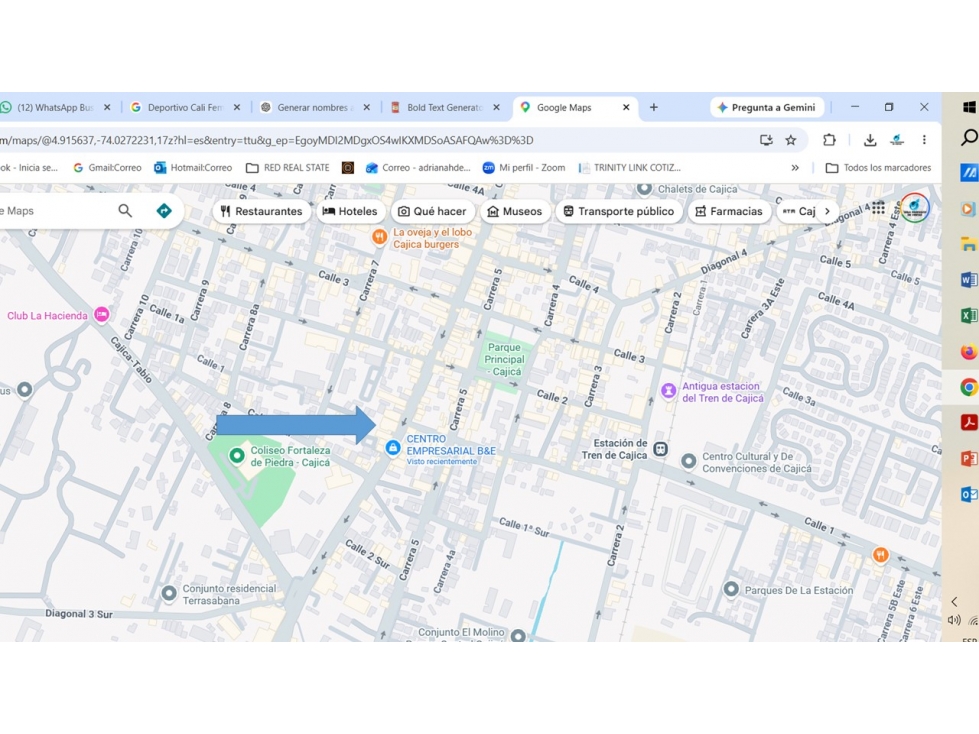This screenshot has height=734, width=979.
Task: Select the CENTRO EMPRESARIAL B&E map pin
Action: (x=393, y=448)
